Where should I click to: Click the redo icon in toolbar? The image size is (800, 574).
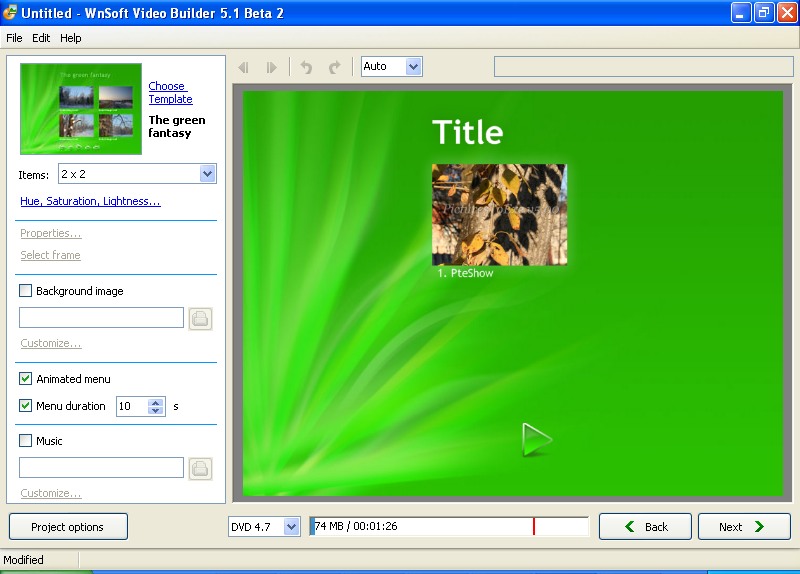pos(335,67)
